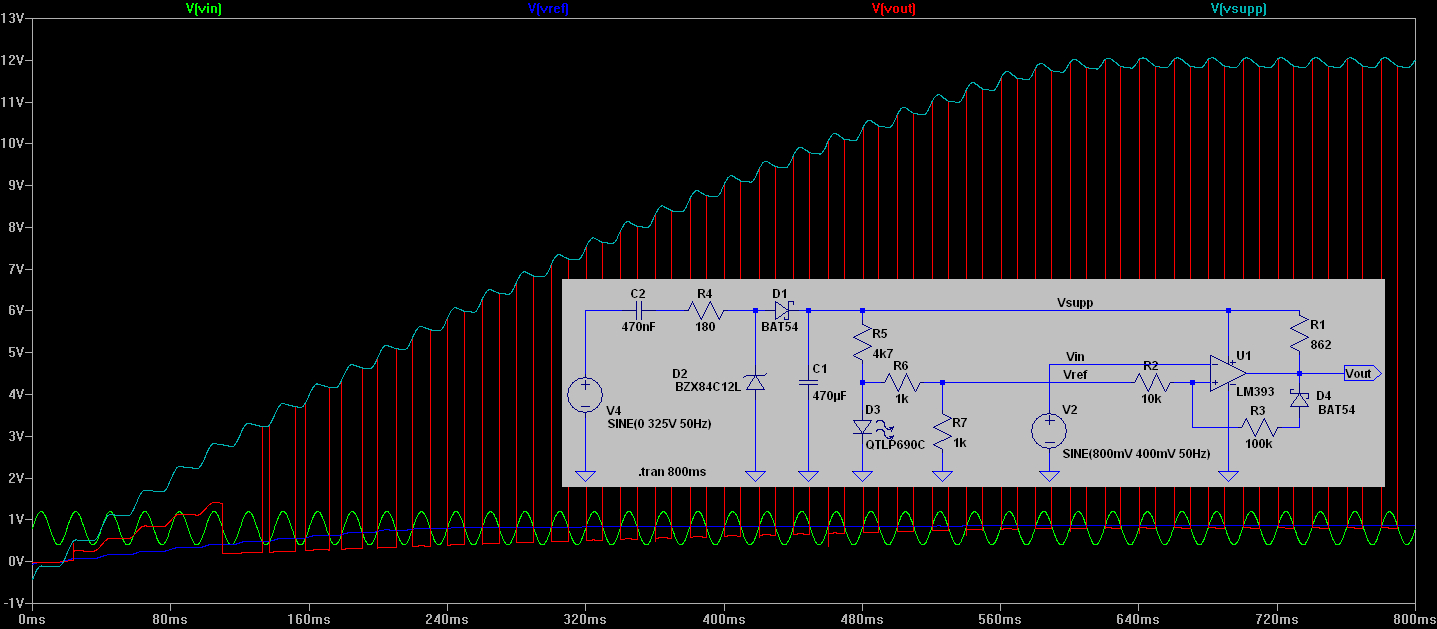This screenshot has height=629, width=1437.
Task: Click the ground symbol under V2
Action: point(1049,475)
